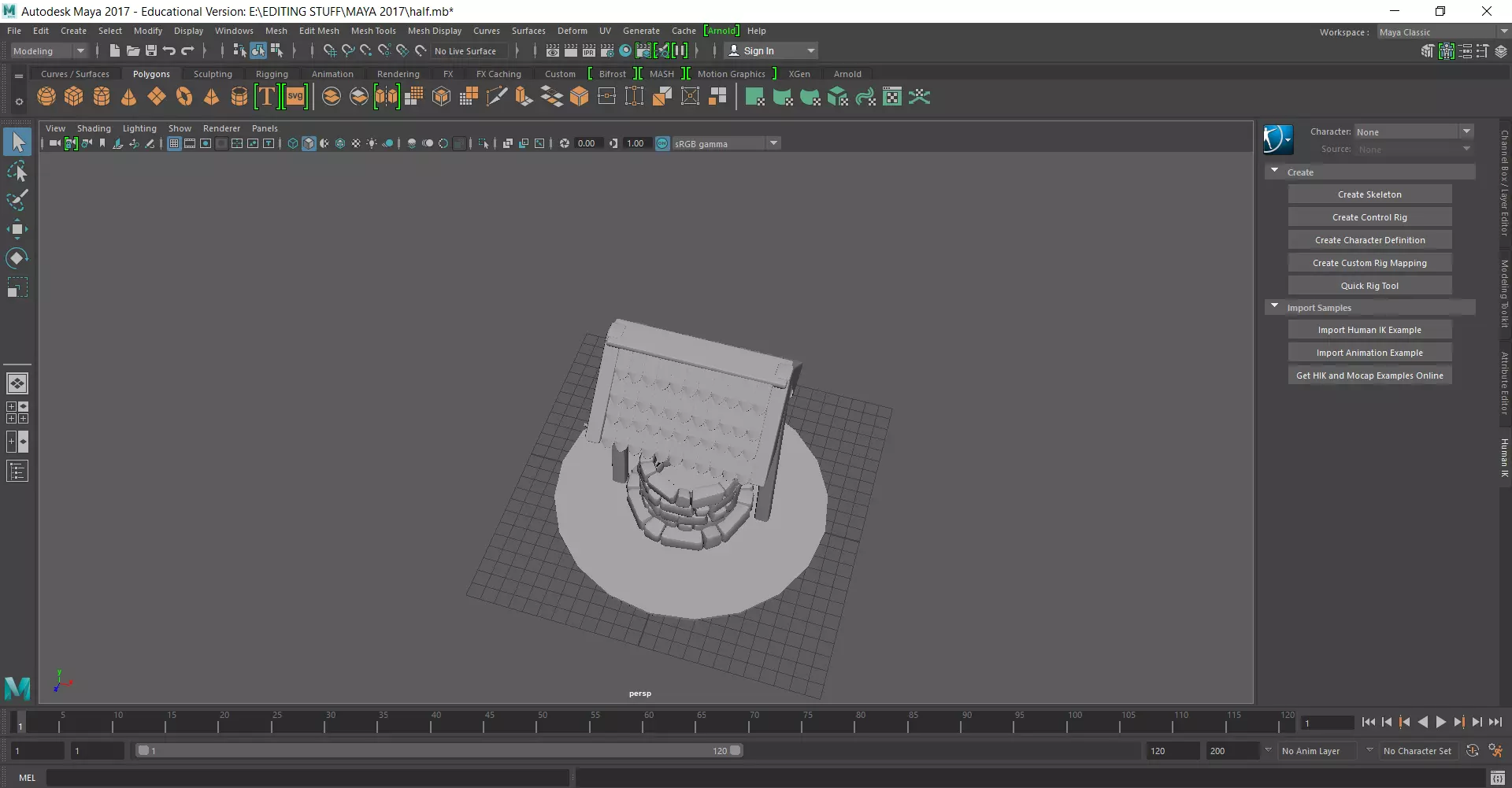The height and width of the screenshot is (788, 1512).
Task: Create a polygon torus from the shelf
Action: coord(184,97)
